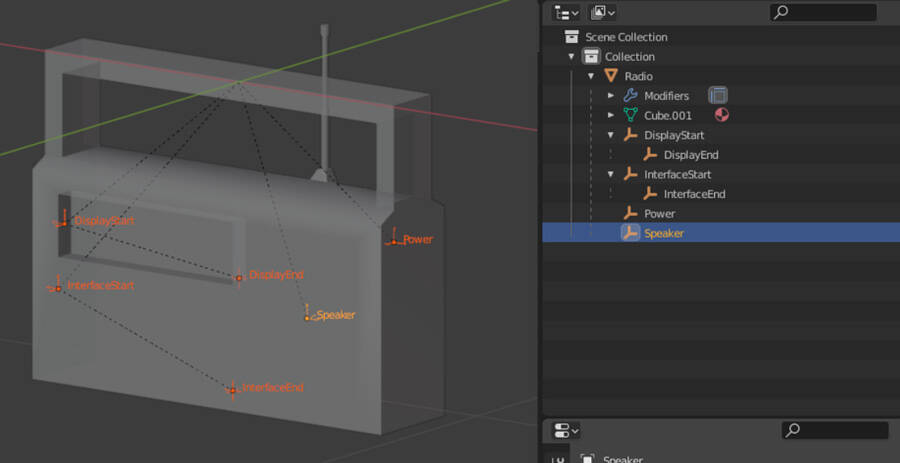Open the properties editor type dropdown
This screenshot has width=900, height=463.
566,430
